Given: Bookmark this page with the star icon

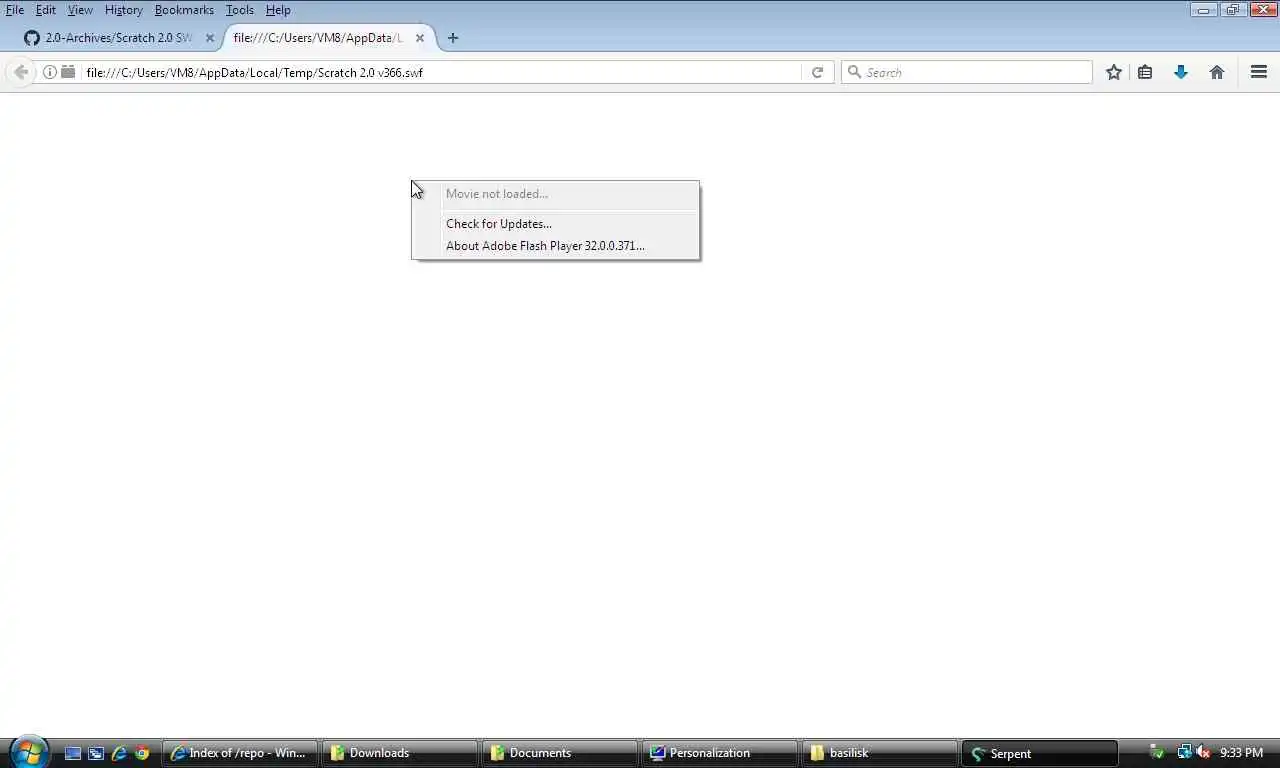Looking at the screenshot, I should [x=1114, y=72].
